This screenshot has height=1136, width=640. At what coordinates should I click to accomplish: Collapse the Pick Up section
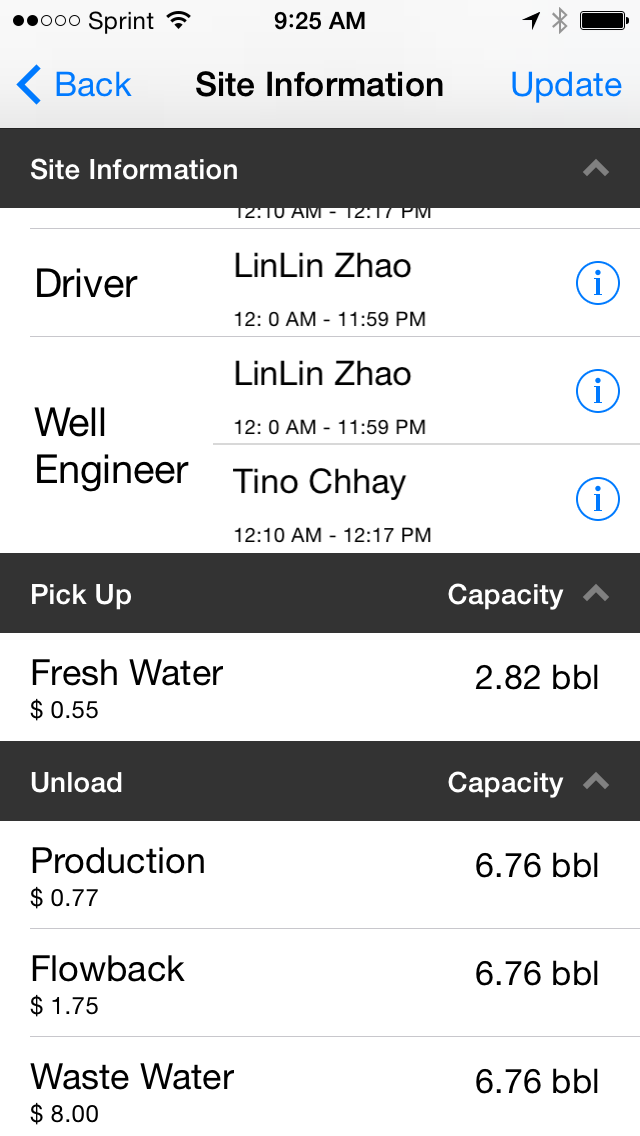pos(596,594)
